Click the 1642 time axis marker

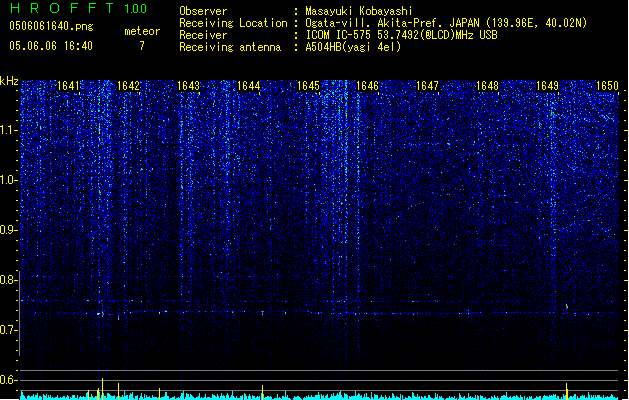(x=128, y=86)
